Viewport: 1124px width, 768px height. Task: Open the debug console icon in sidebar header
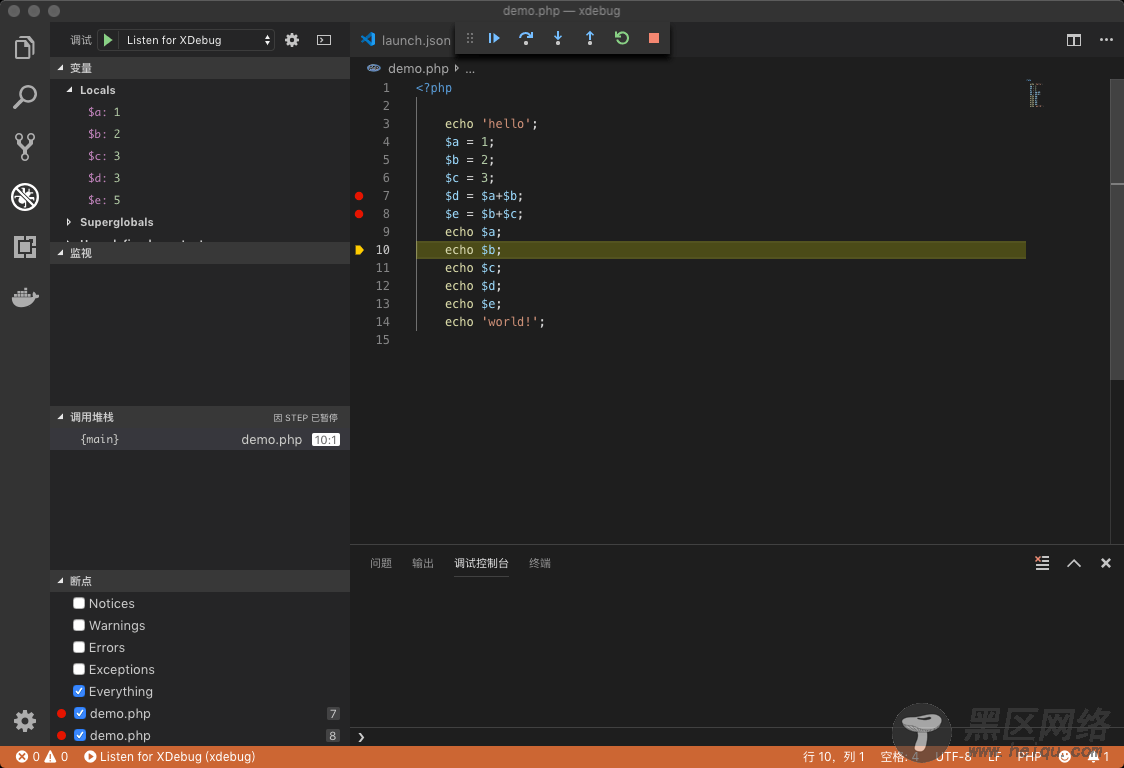pos(324,40)
